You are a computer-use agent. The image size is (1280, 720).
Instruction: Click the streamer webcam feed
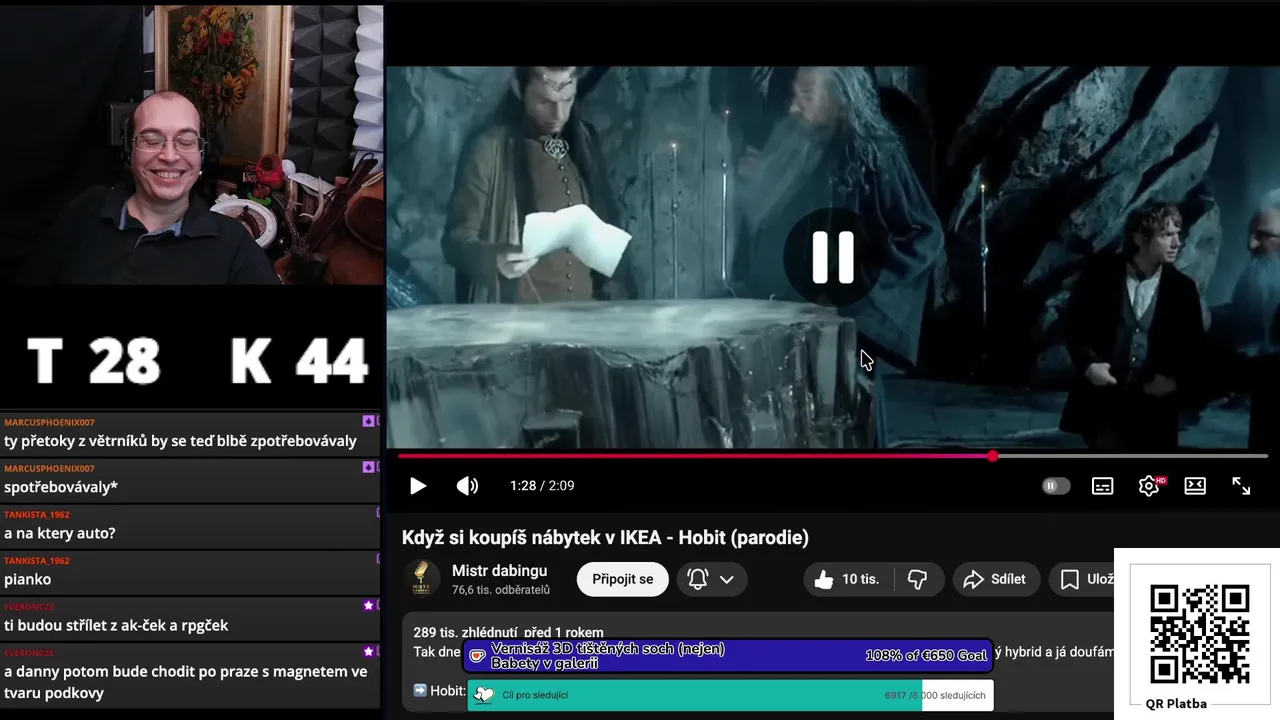pos(191,145)
